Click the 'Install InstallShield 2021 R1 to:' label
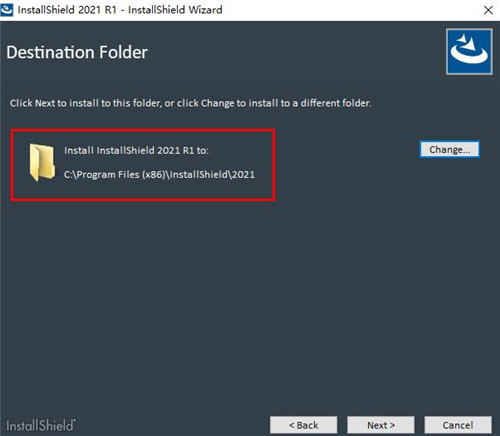The height and width of the screenshot is (436, 500). [x=136, y=150]
